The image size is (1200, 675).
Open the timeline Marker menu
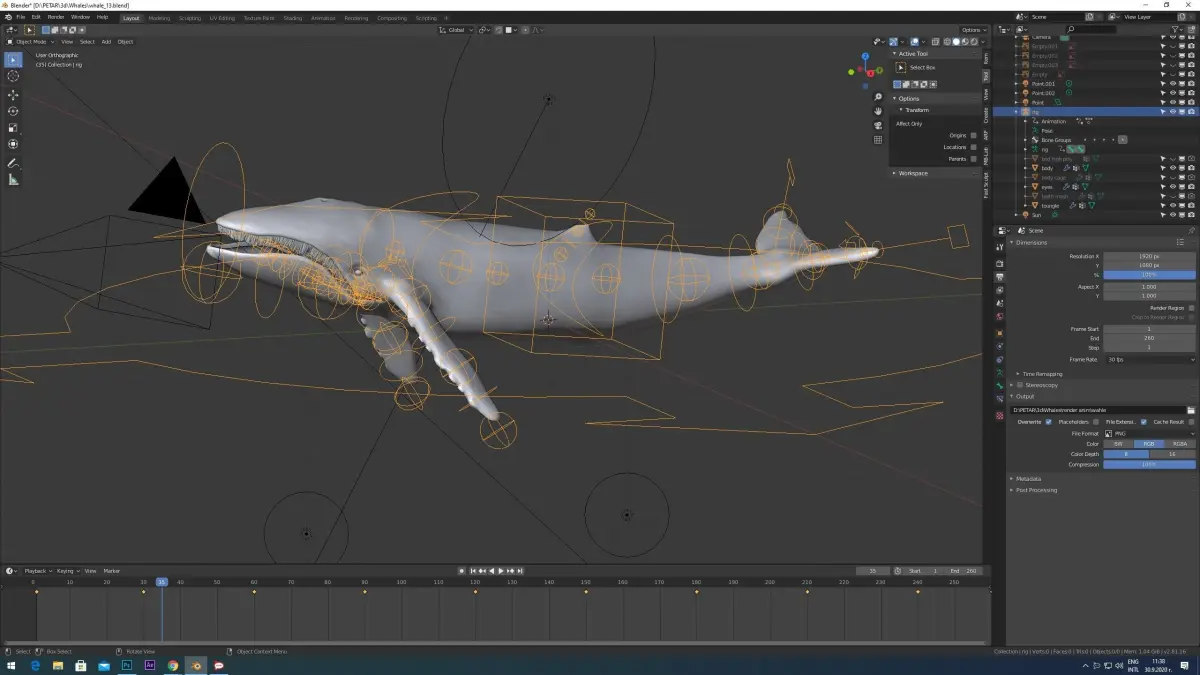[112, 571]
